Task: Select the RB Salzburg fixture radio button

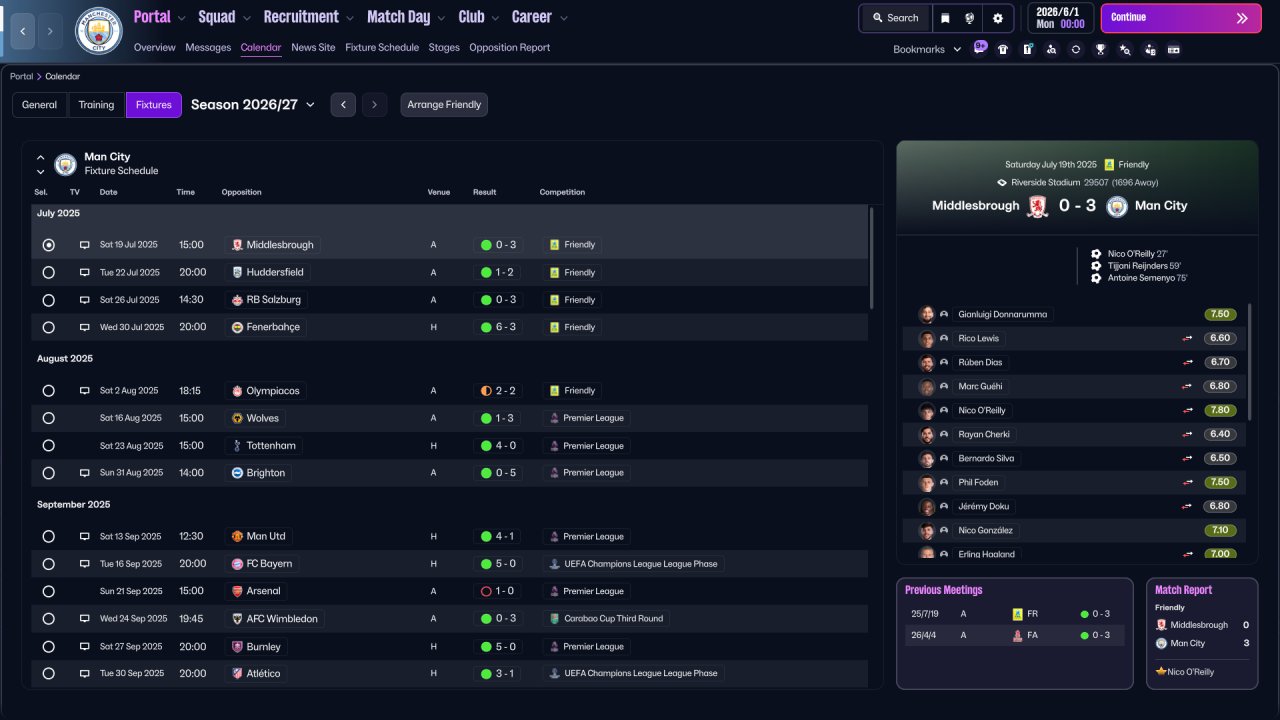Action: coord(48,300)
